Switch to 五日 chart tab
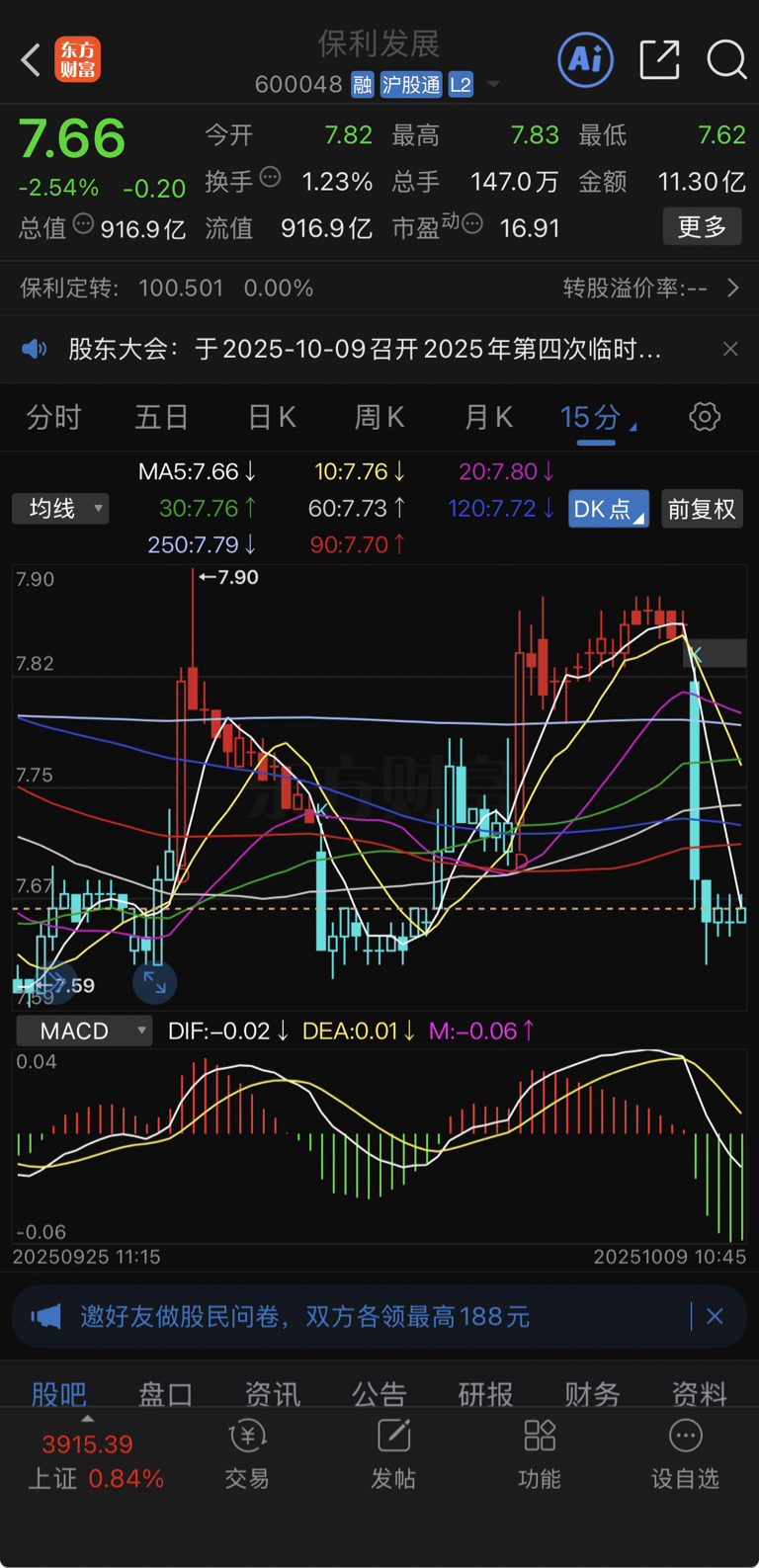Image resolution: width=759 pixels, height=1568 pixels. pyautogui.click(x=161, y=418)
